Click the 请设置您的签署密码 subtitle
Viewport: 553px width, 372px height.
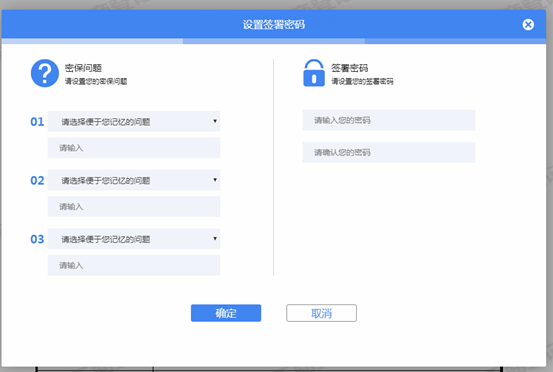[x=362, y=81]
